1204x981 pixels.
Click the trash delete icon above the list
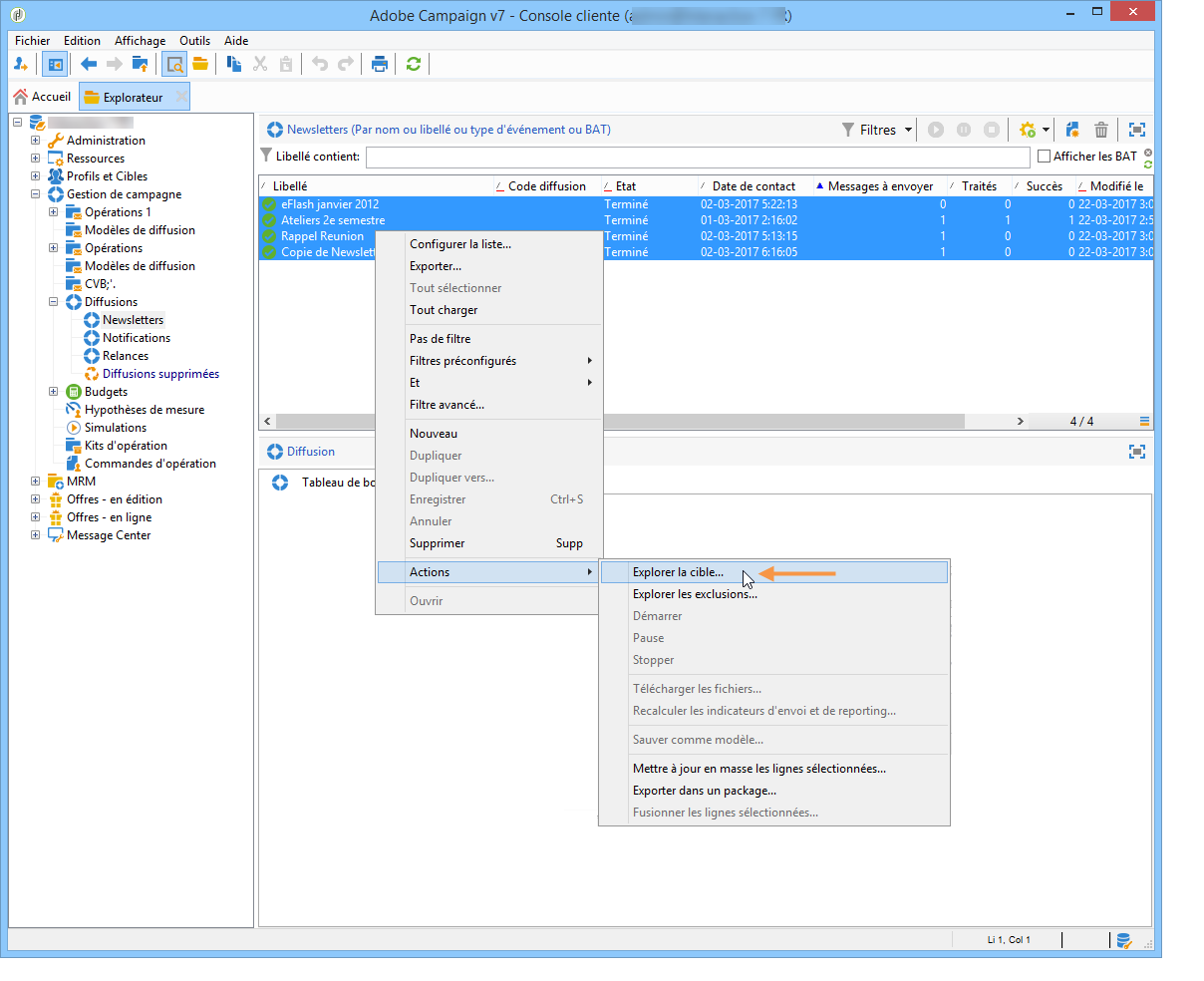pyautogui.click(x=1101, y=130)
